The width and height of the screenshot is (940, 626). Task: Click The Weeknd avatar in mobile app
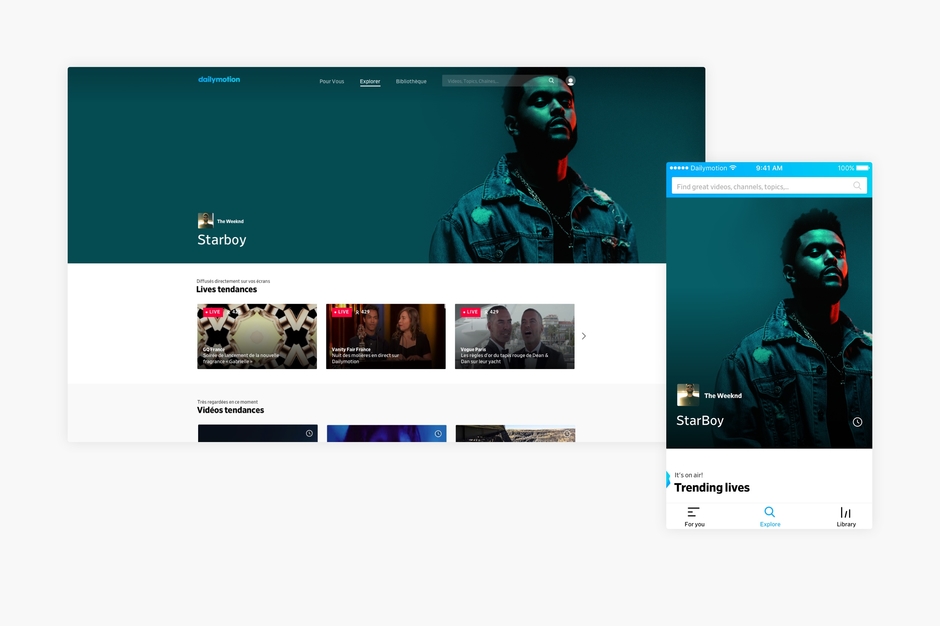coord(688,395)
